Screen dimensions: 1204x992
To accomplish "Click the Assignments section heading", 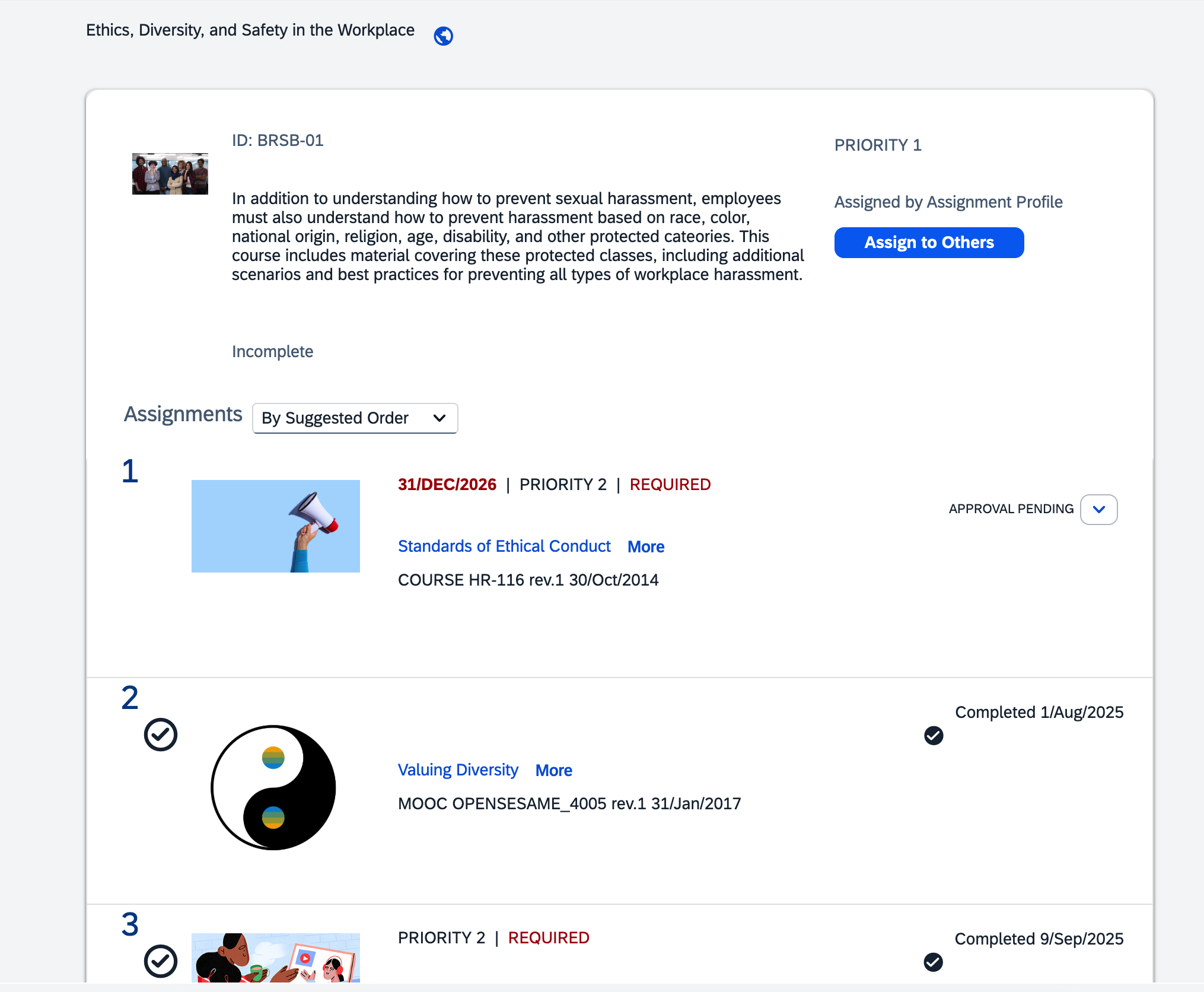I will [183, 414].
